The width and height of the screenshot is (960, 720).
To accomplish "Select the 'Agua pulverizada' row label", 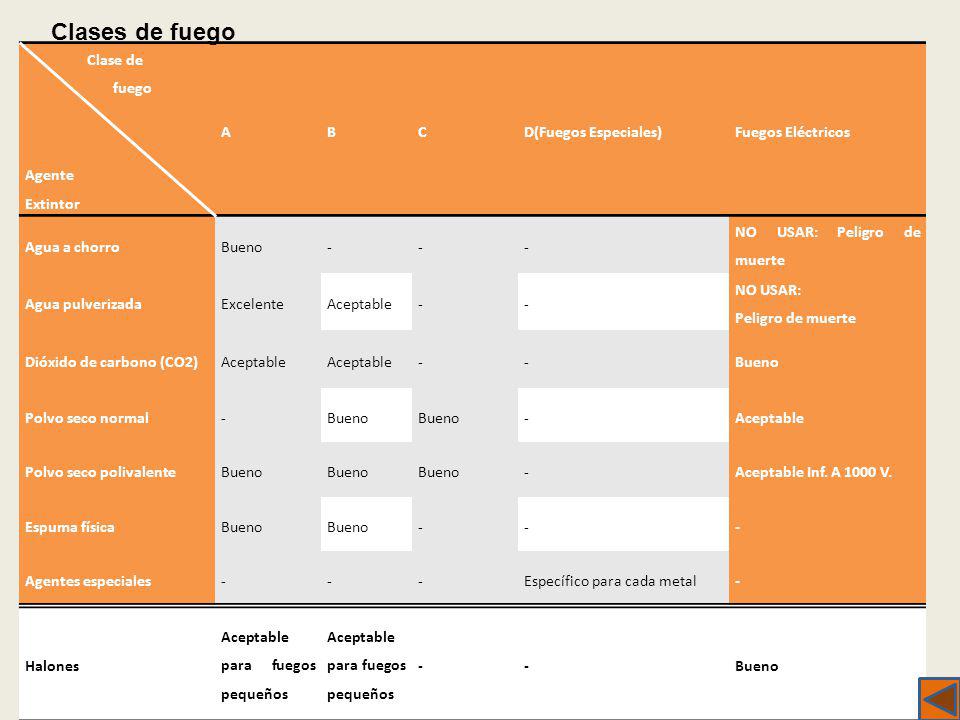I will 83,304.
